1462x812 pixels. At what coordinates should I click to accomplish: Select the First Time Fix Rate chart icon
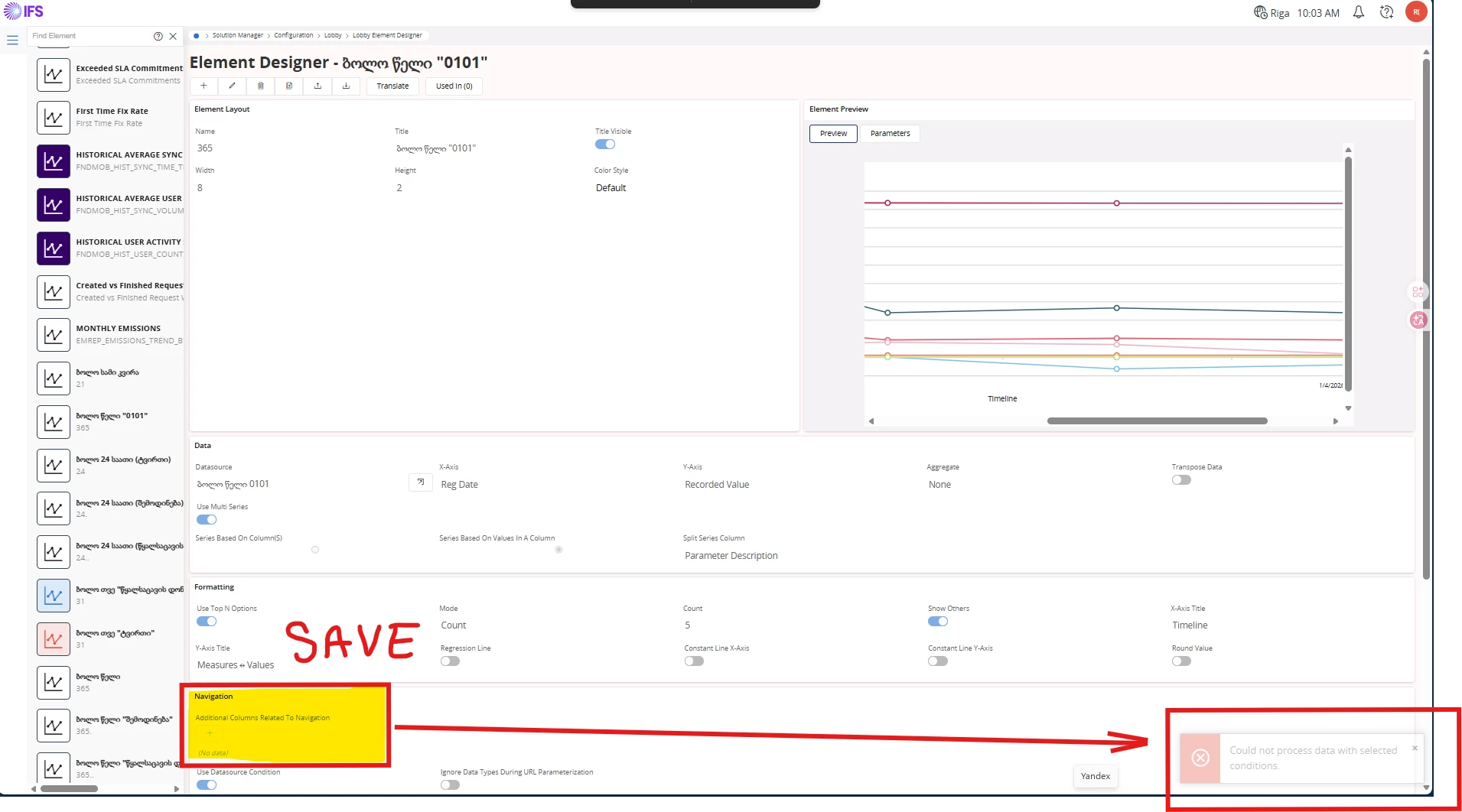click(x=54, y=118)
